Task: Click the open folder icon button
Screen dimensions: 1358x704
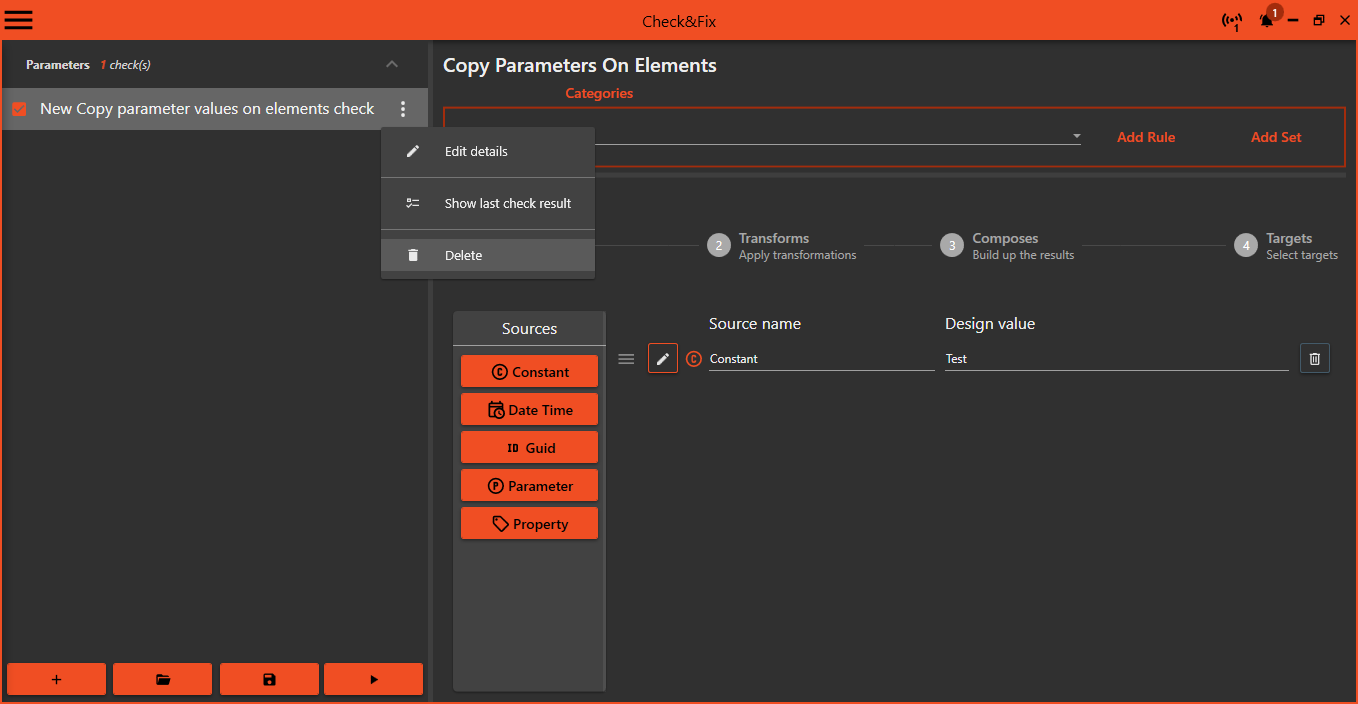Action: click(162, 679)
